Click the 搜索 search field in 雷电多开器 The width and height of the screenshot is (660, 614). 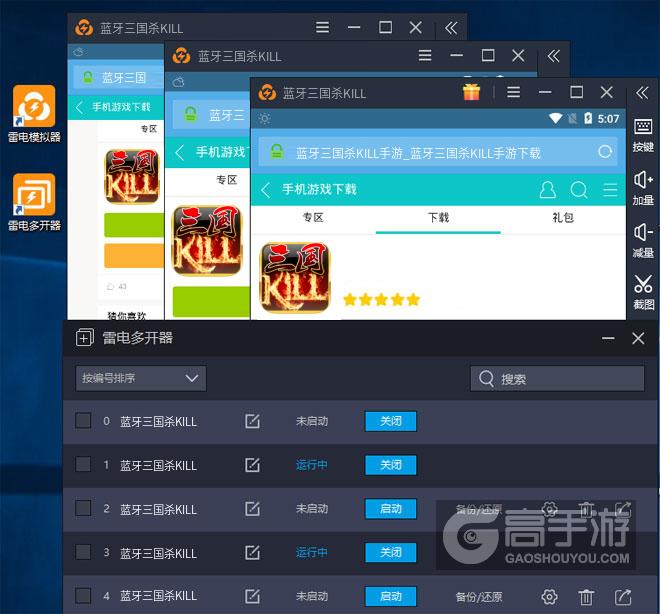click(x=557, y=379)
